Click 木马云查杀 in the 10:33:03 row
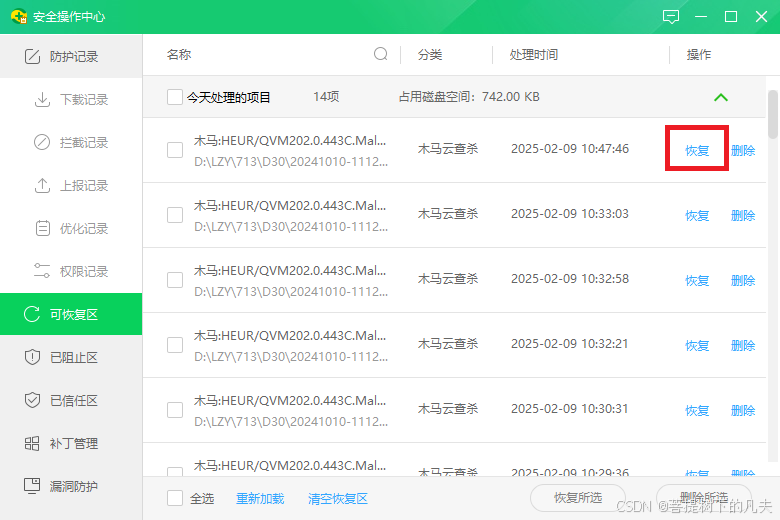This screenshot has width=780, height=520. 448,213
